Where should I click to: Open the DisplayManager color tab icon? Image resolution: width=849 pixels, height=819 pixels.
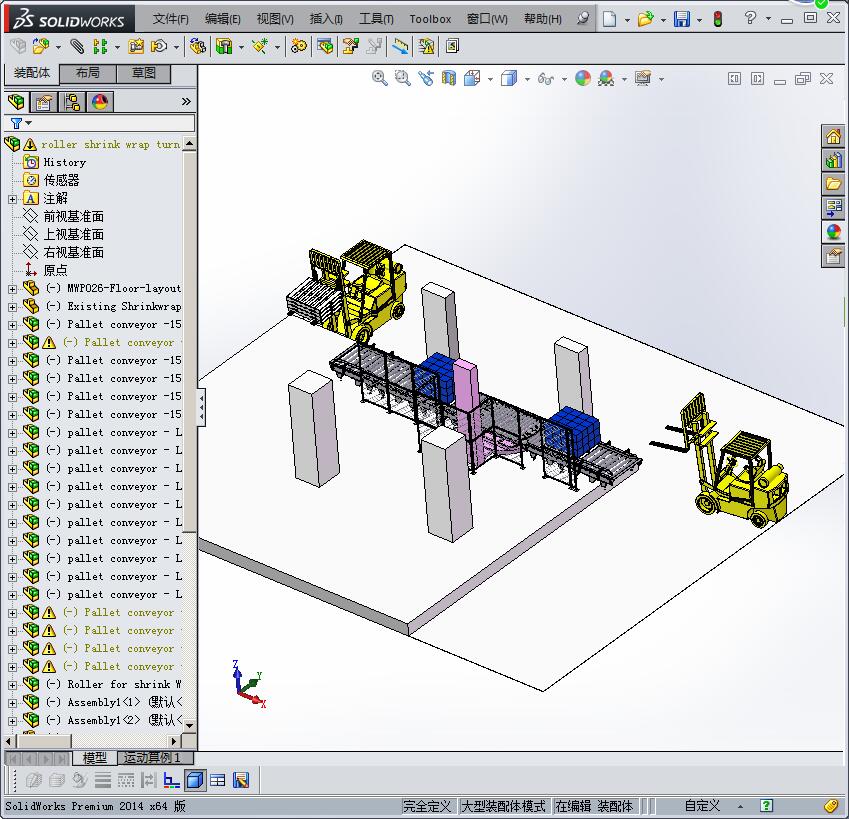point(100,102)
